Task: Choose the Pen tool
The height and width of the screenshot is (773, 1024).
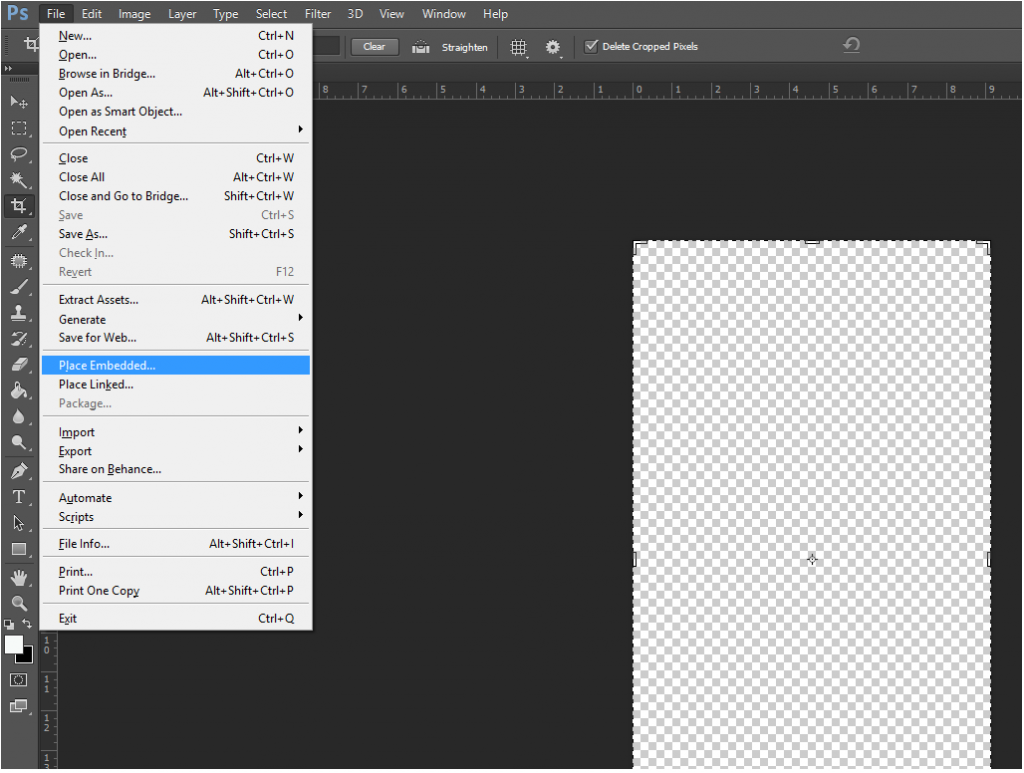Action: click(x=19, y=470)
